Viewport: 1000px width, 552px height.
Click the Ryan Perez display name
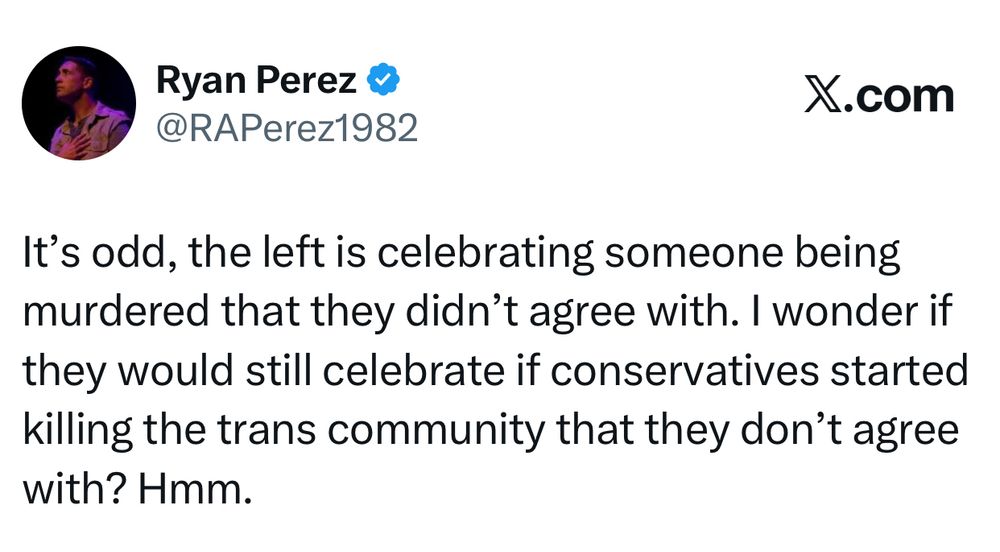click(256, 81)
